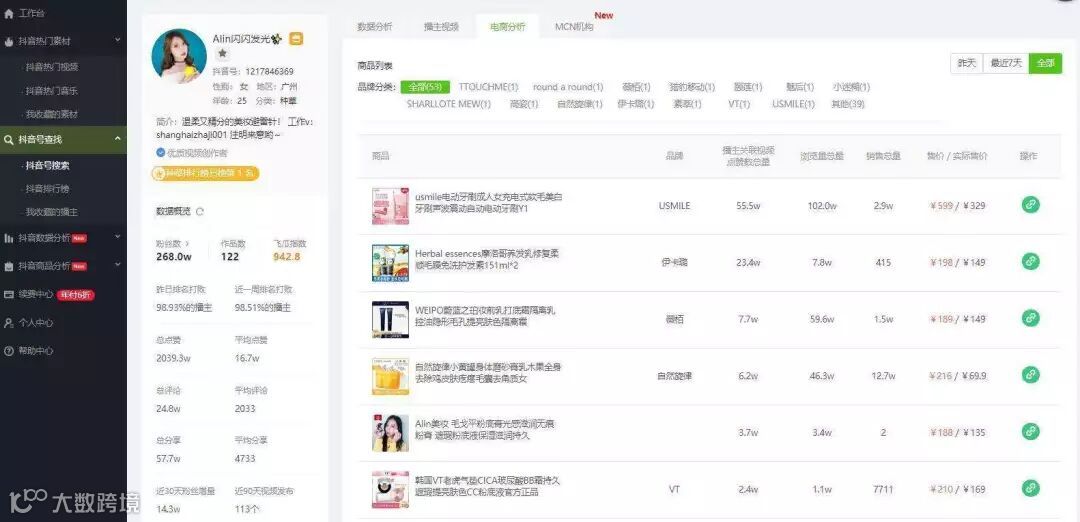1080x522 pixels.
Task: Click the flame icon for 抖音热门素材
Action: (x=8, y=41)
